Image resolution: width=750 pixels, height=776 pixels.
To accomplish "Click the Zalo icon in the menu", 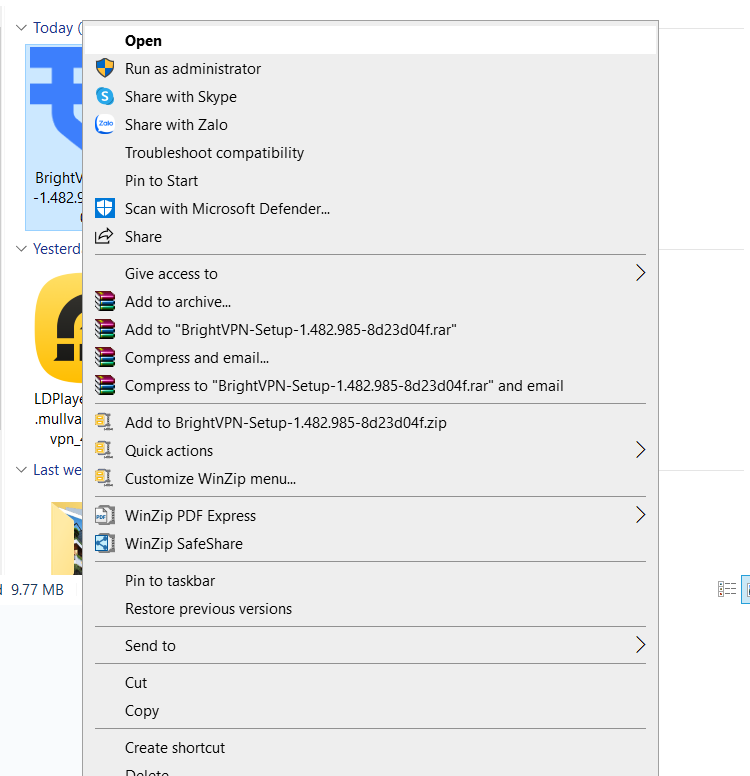I will coord(105,125).
